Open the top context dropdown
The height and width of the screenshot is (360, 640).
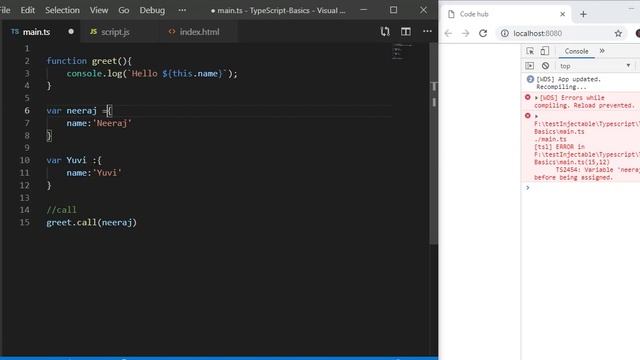(x=595, y=66)
